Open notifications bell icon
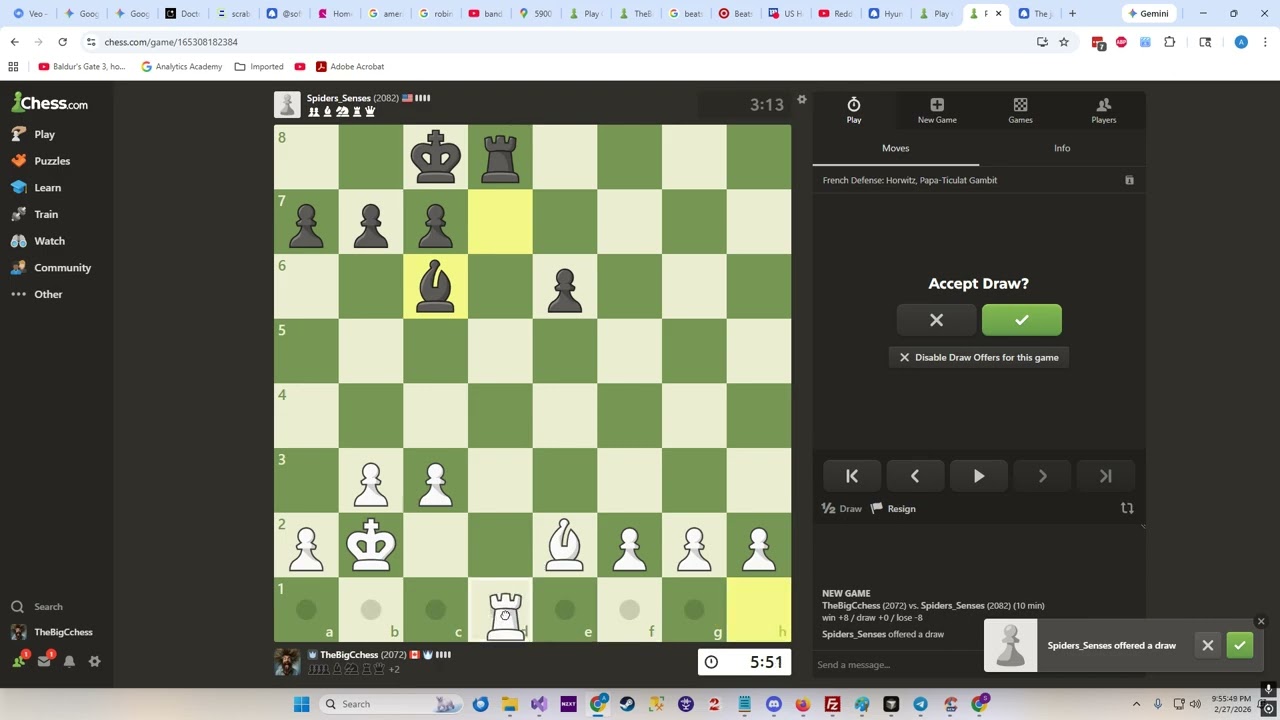This screenshot has height=720, width=1280. coord(69,661)
